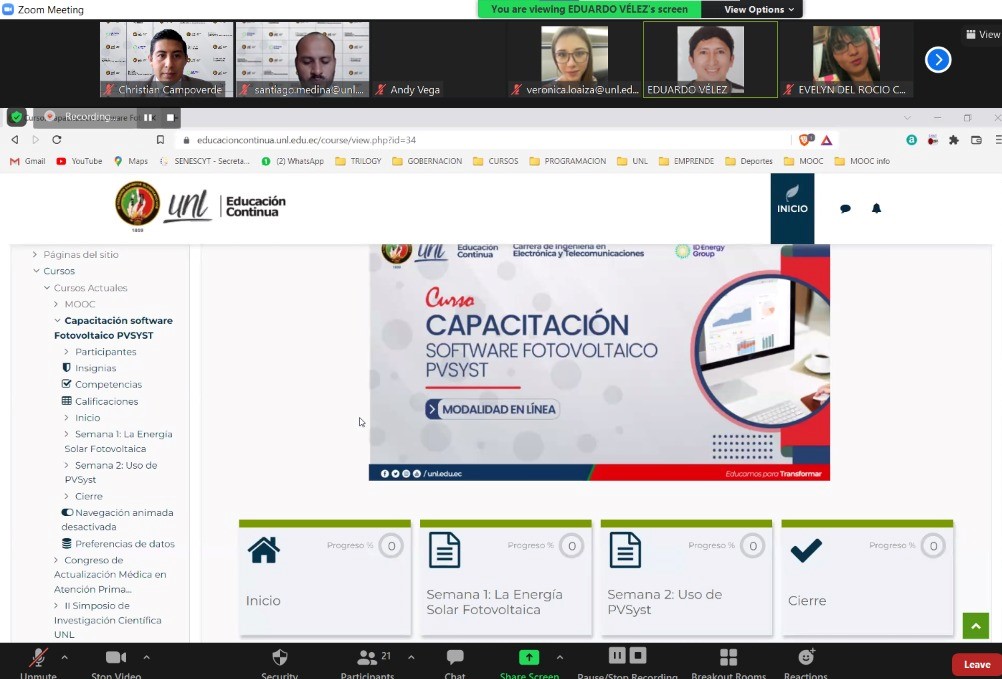Expand Páginas del sitio tree node
1002x679 pixels.
point(35,254)
